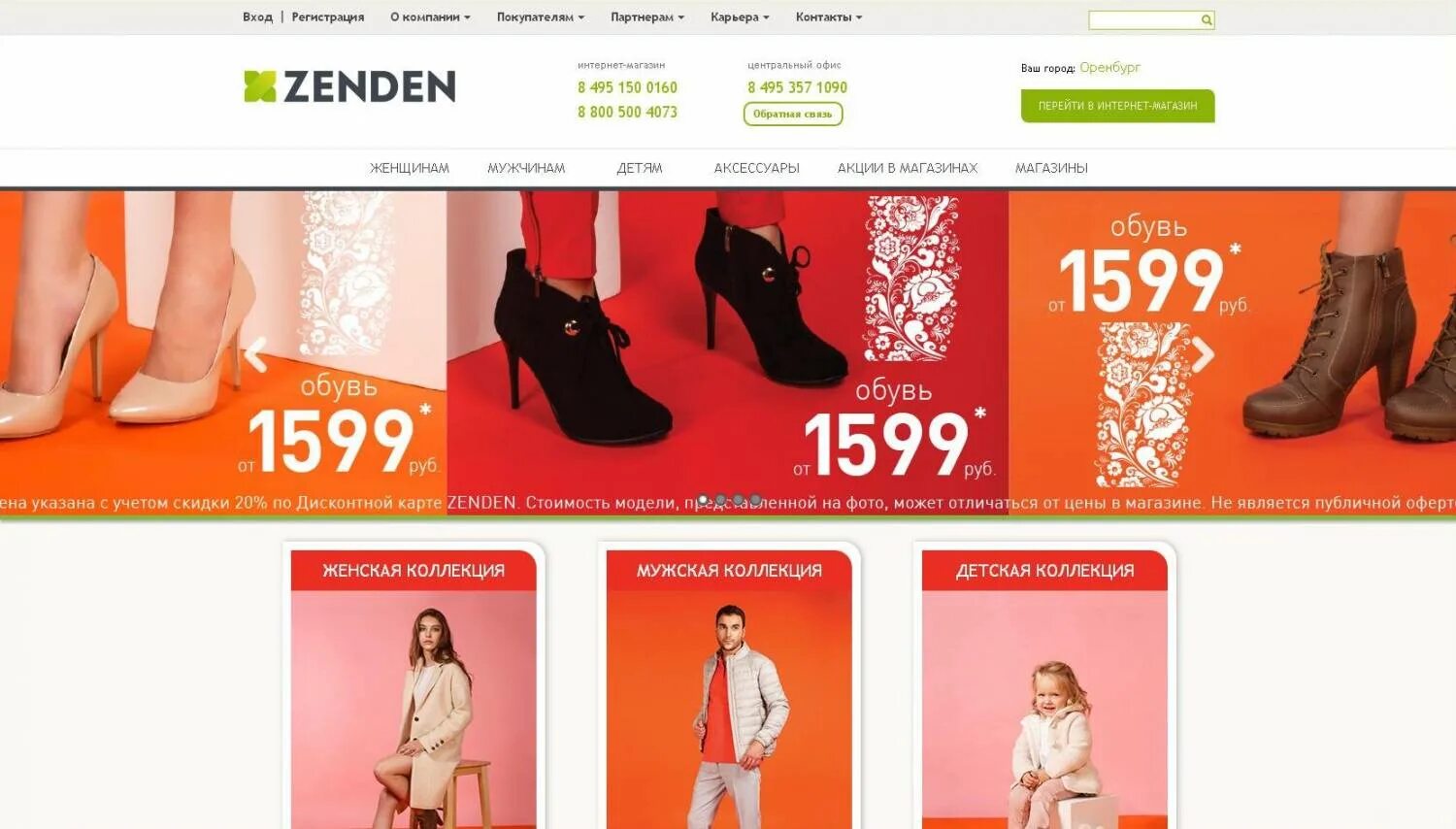Expand the Покупателям dropdown menu

[541, 17]
